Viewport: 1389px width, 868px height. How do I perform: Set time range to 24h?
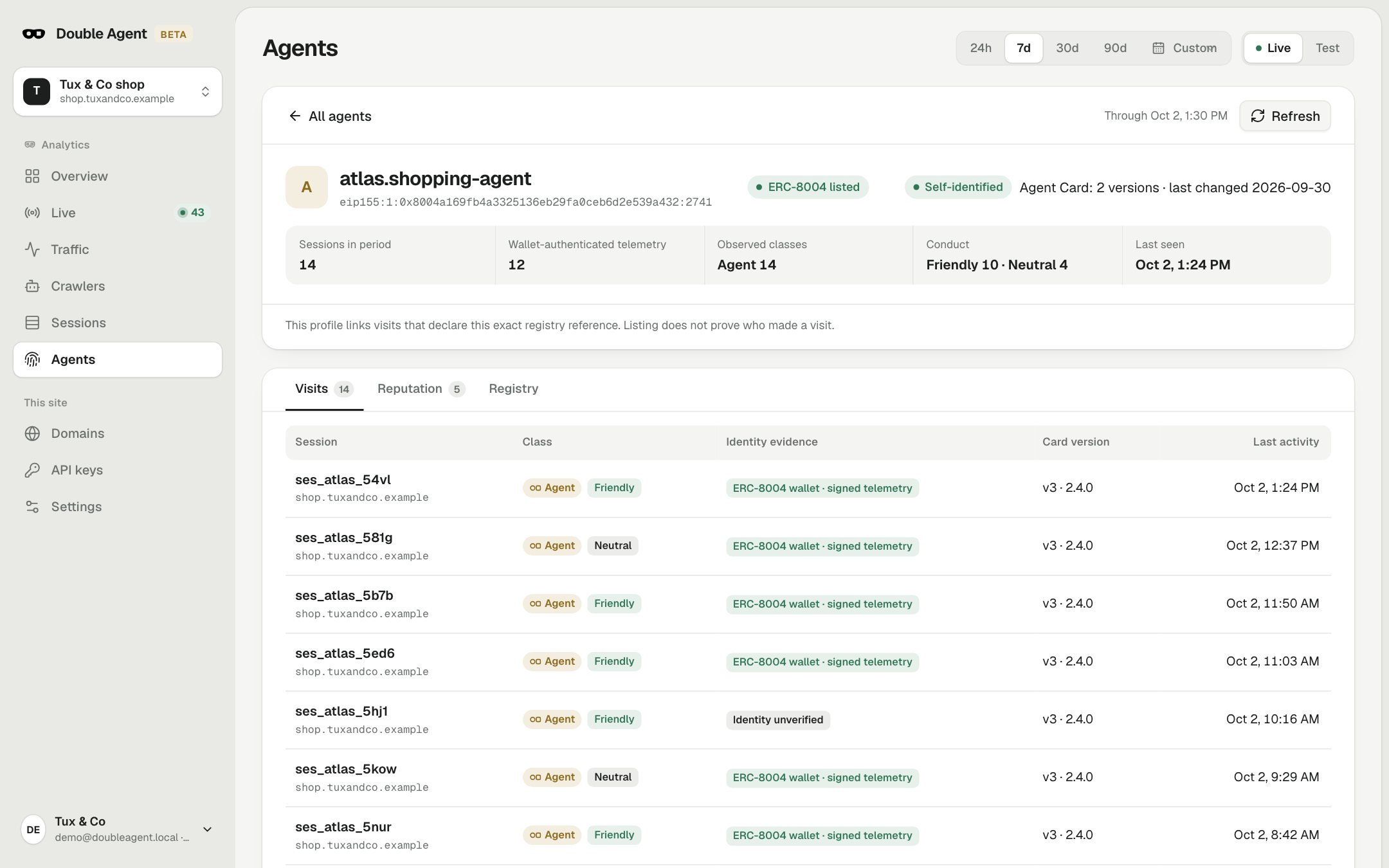point(981,48)
